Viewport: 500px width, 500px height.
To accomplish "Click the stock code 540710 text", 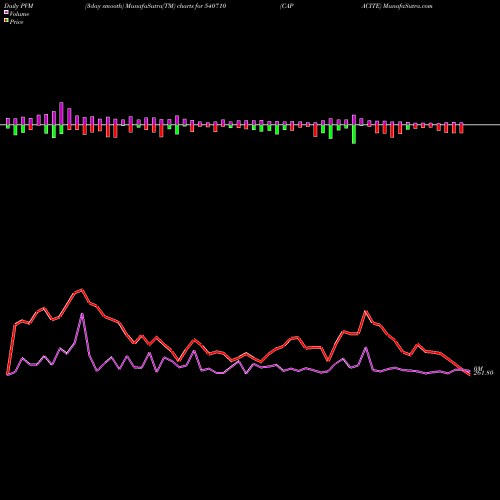I will pyautogui.click(x=215, y=6).
